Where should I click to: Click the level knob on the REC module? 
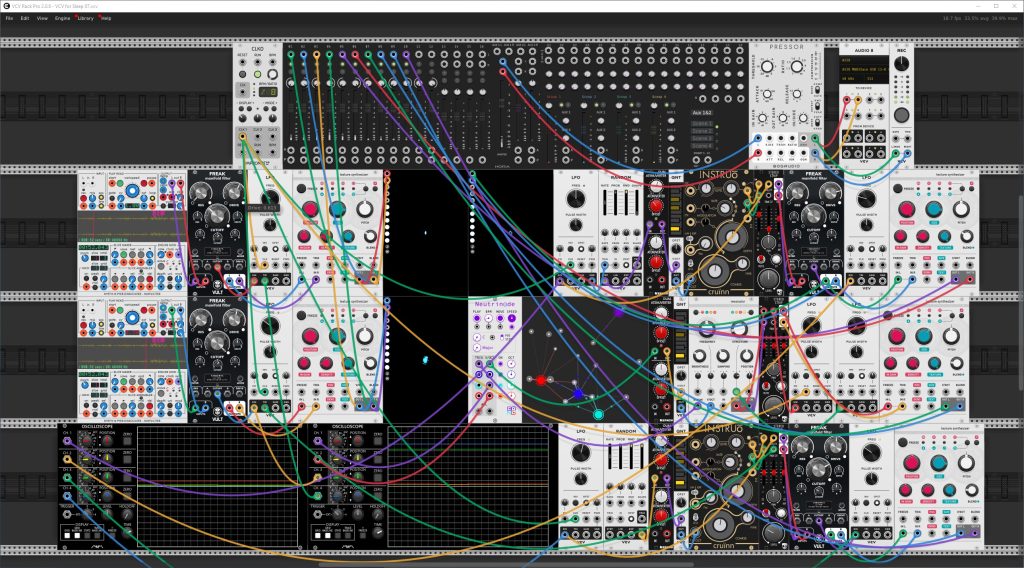point(901,64)
